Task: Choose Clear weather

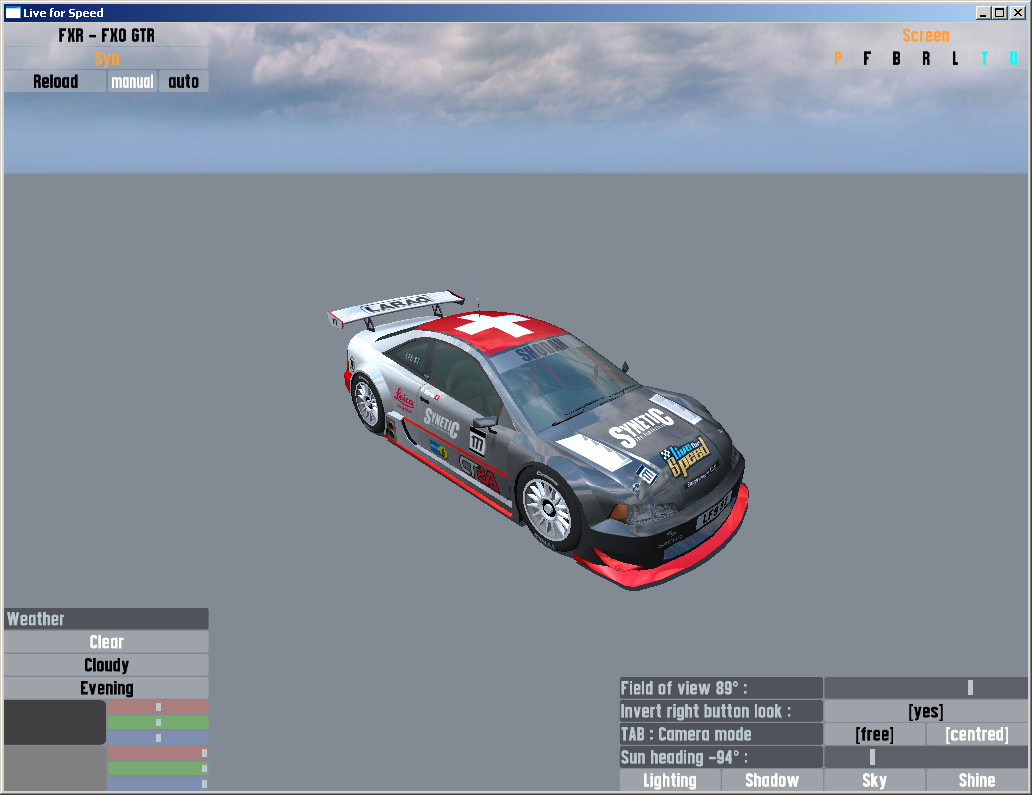Action: (x=107, y=642)
